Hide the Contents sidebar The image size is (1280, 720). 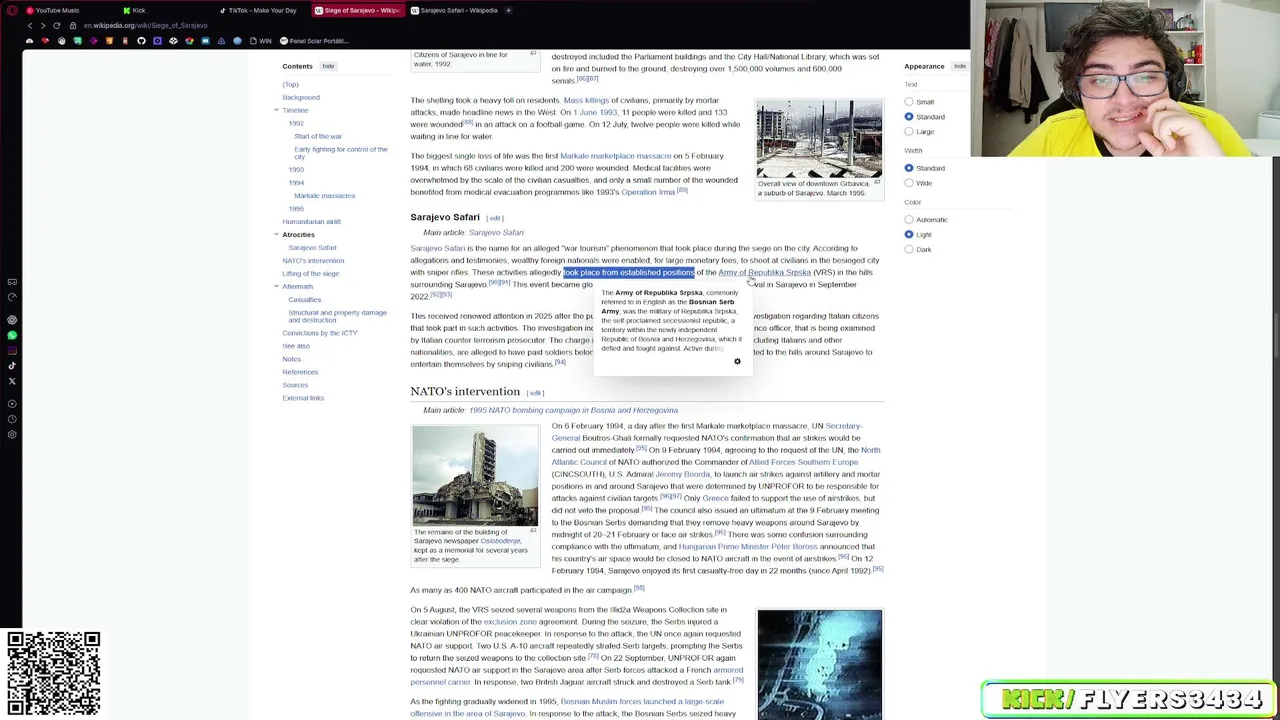328,66
